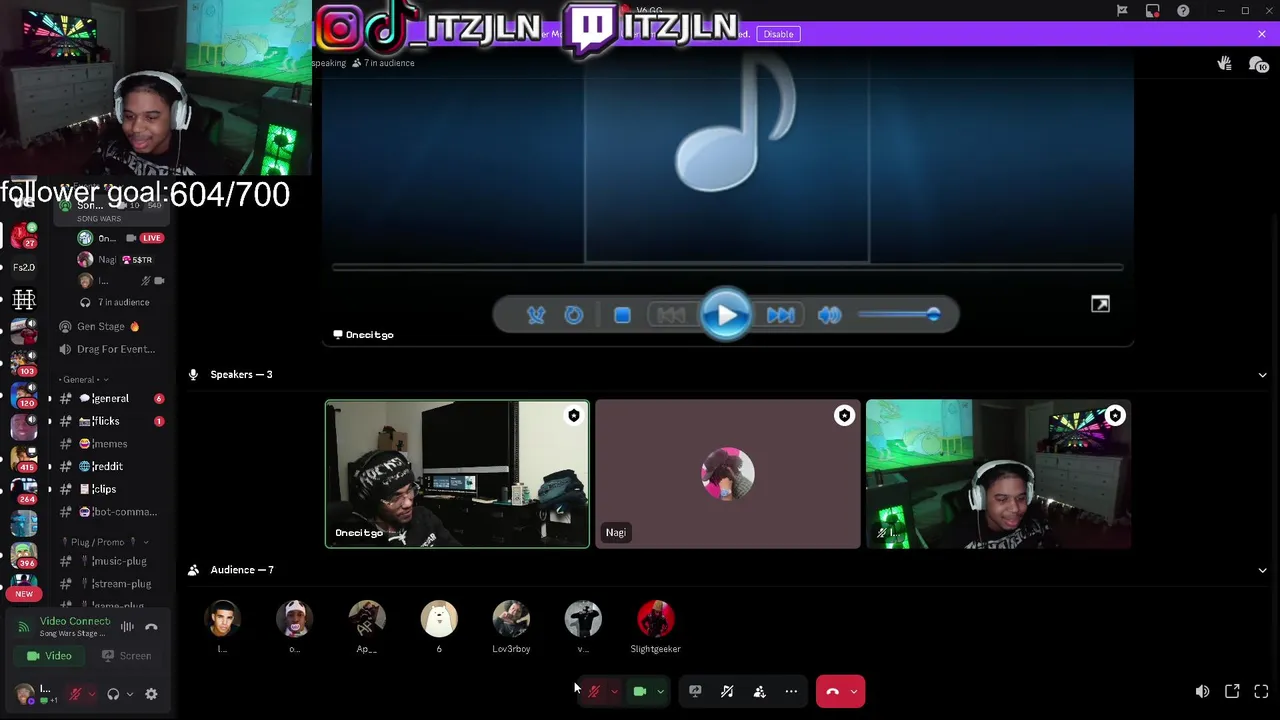Join the Gen Stage channel

click(110, 326)
